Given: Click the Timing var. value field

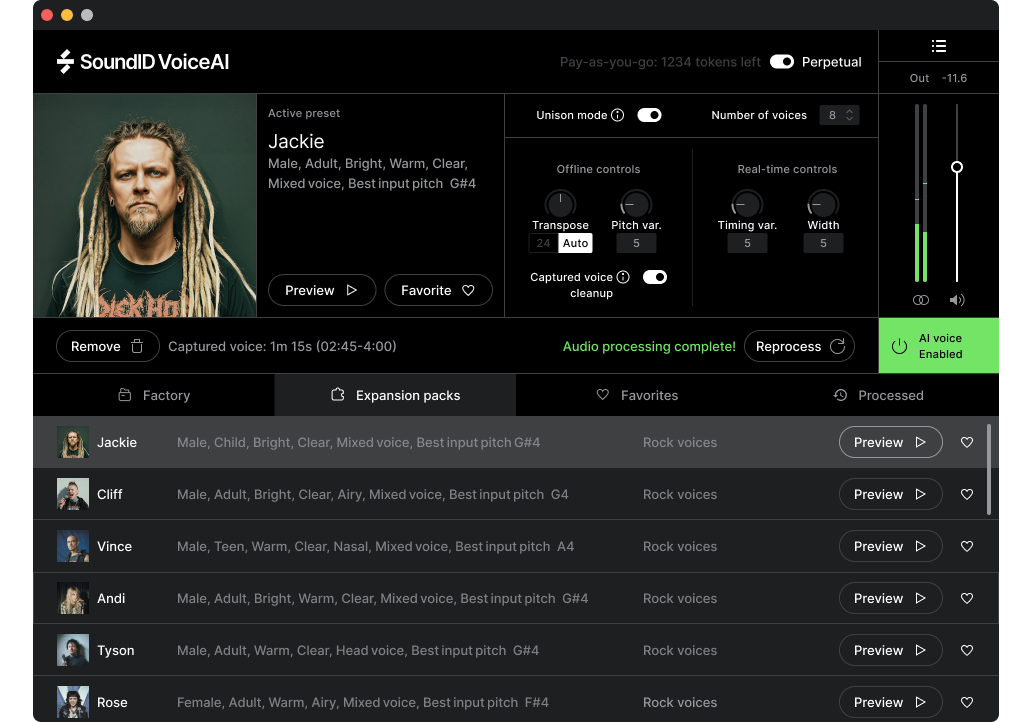Looking at the screenshot, I should [x=747, y=243].
